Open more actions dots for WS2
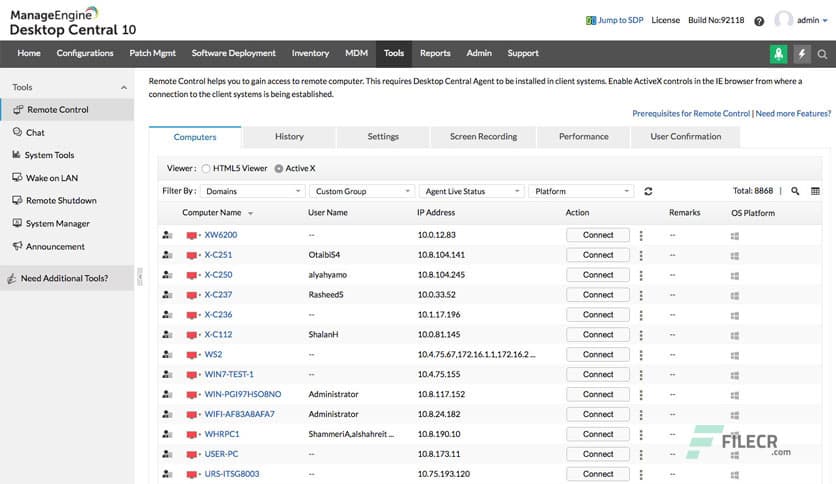The width and height of the screenshot is (836, 484). (x=641, y=354)
